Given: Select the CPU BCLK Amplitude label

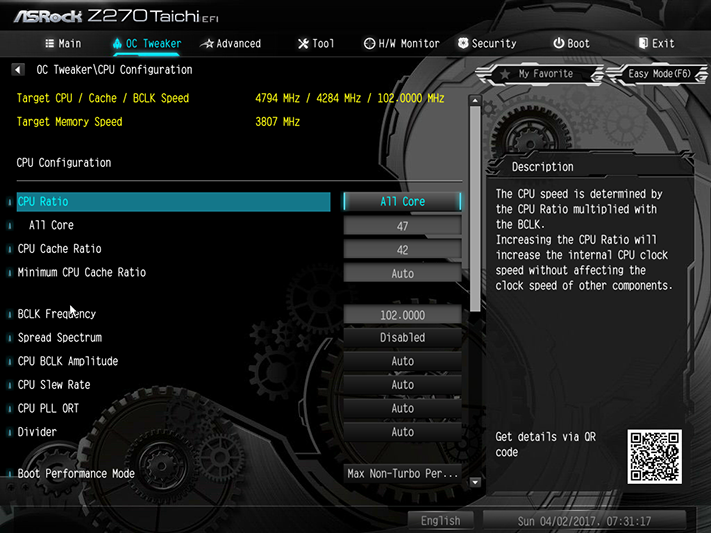Looking at the screenshot, I should tap(68, 361).
